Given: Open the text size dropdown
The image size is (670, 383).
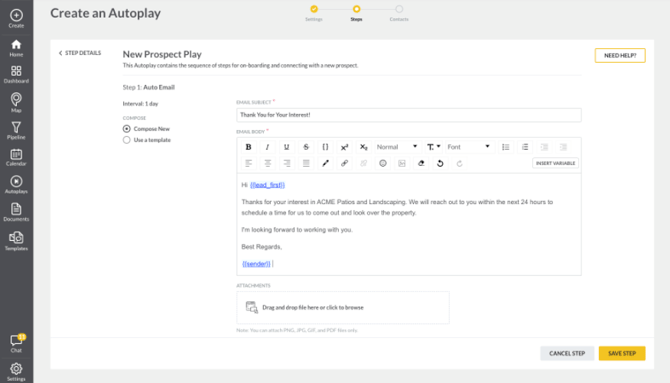Looking at the screenshot, I should tap(433, 147).
